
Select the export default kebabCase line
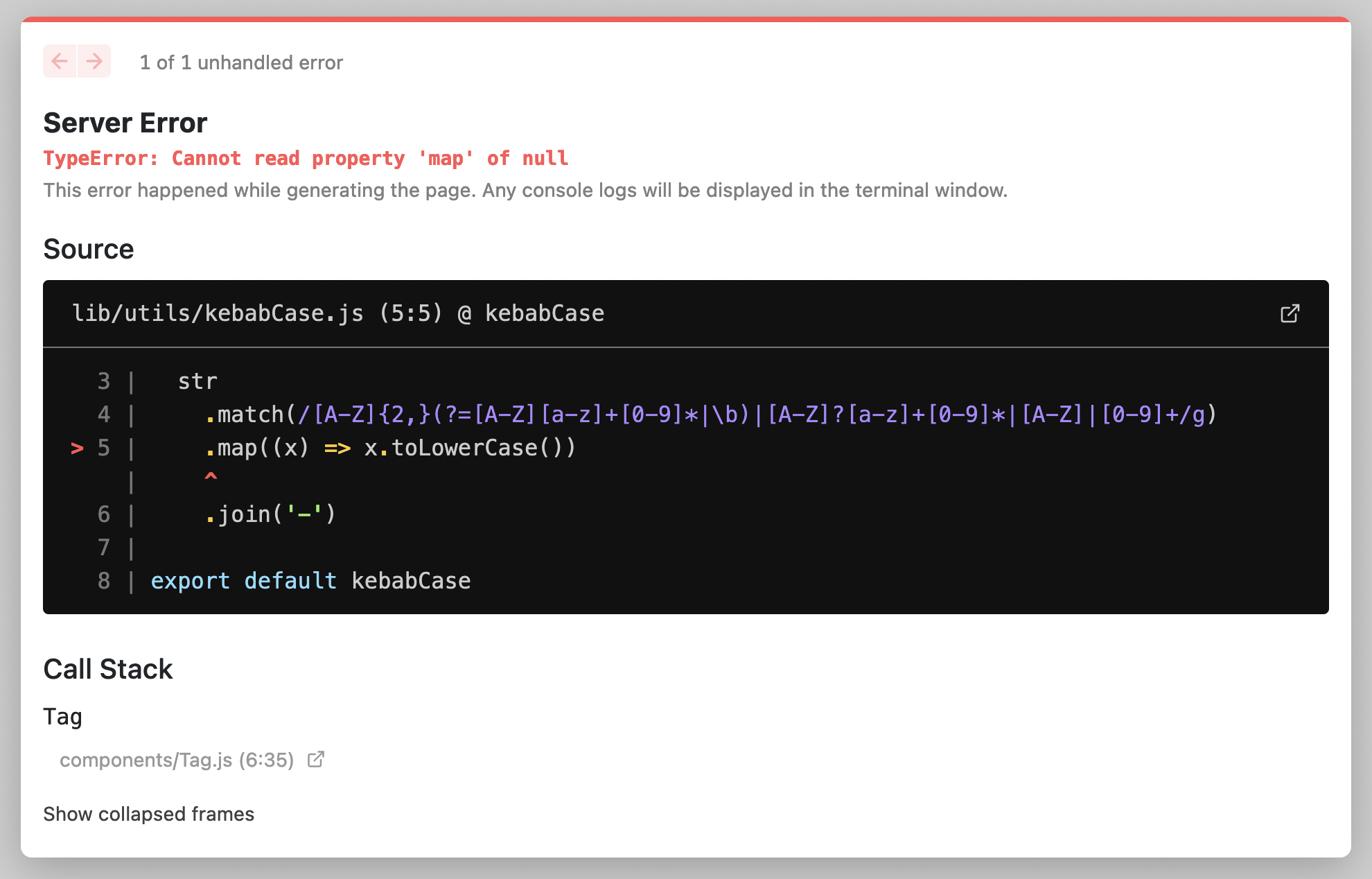tap(310, 581)
